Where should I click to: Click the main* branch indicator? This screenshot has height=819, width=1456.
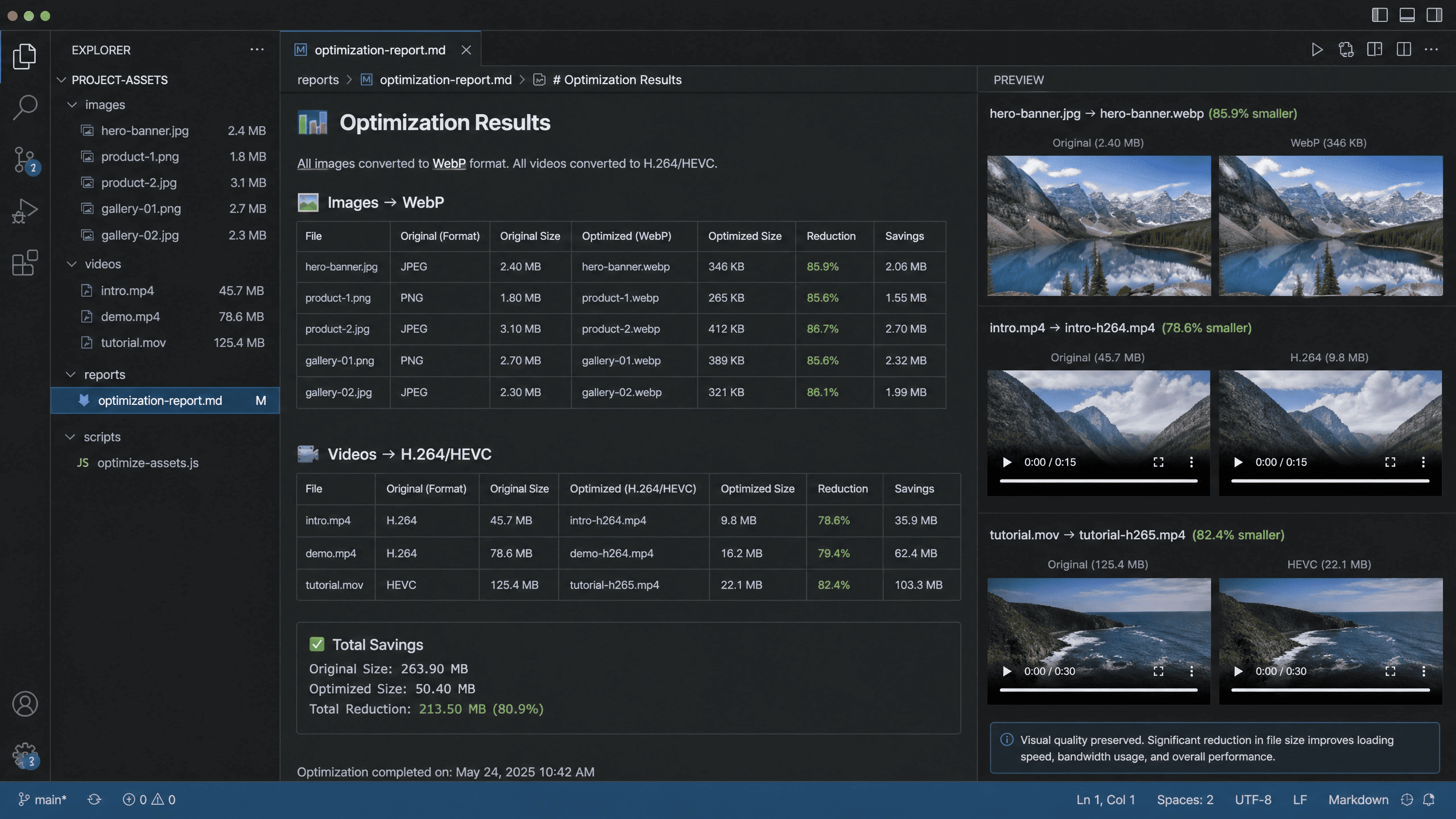click(x=43, y=800)
